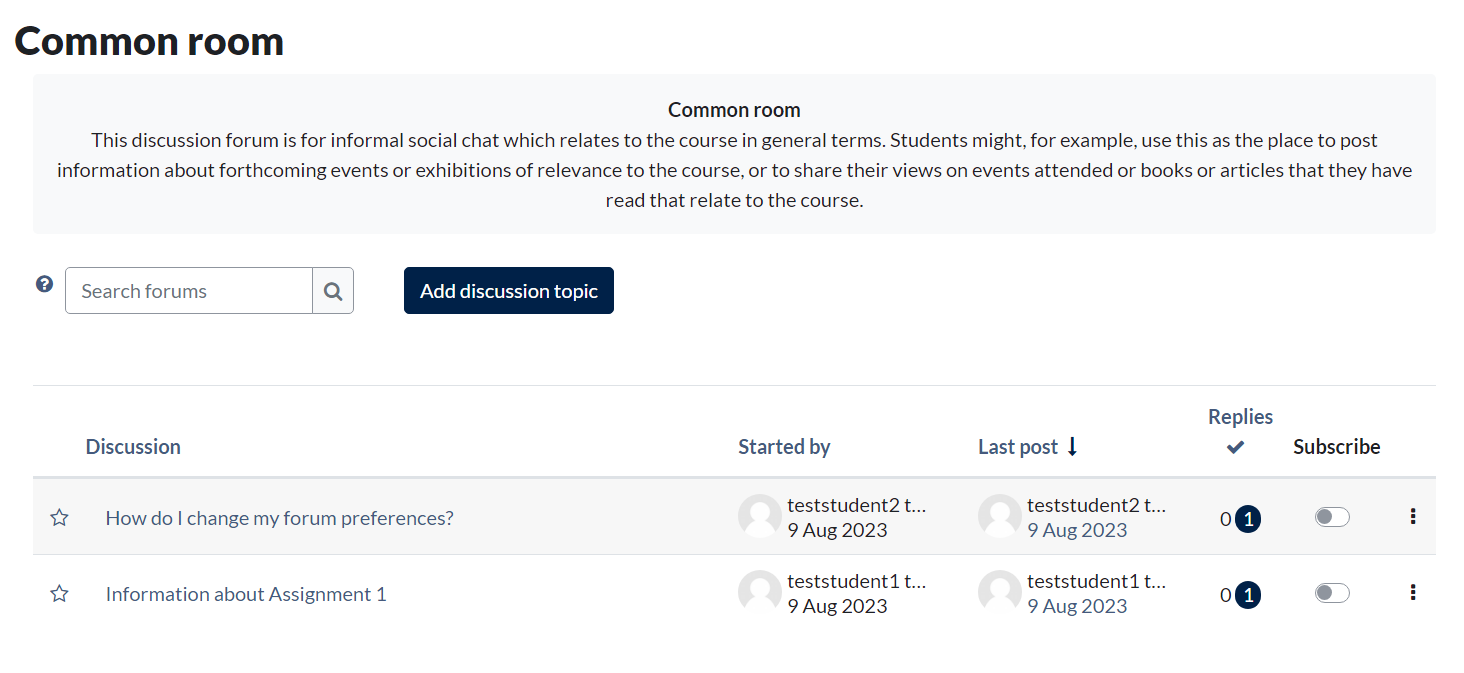This screenshot has width=1464, height=673.
Task: Click Add discussion topic button
Action: pos(509,291)
